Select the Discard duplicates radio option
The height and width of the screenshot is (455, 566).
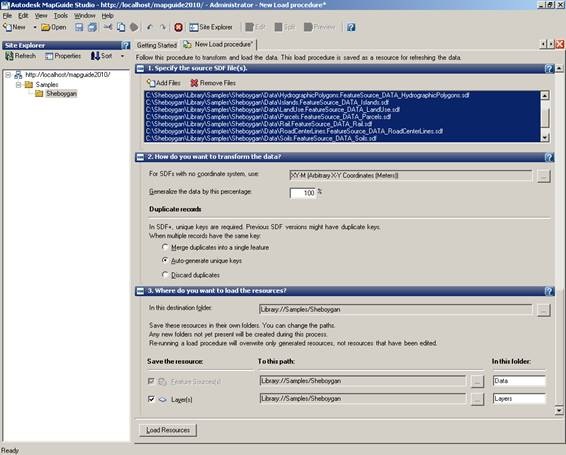pos(165,275)
